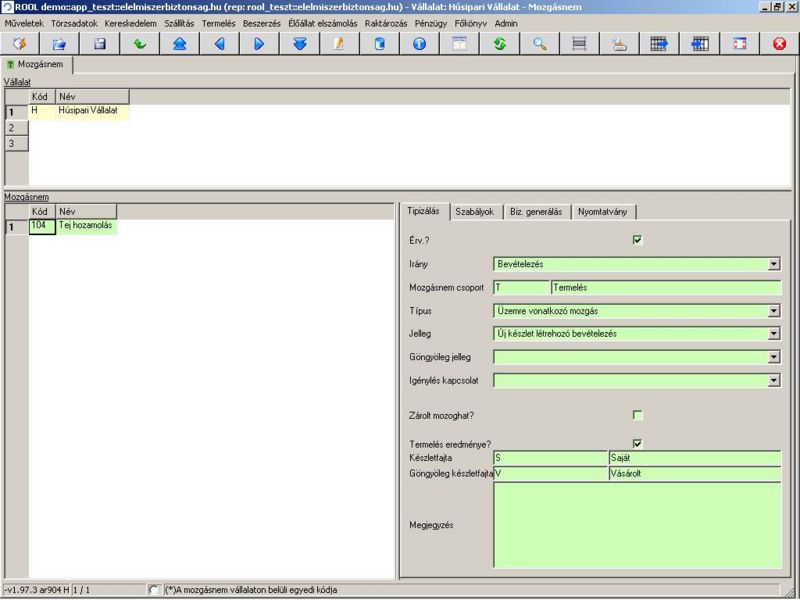Click into the Megjegyzés text area
The height and width of the screenshot is (600, 800).
click(636, 524)
